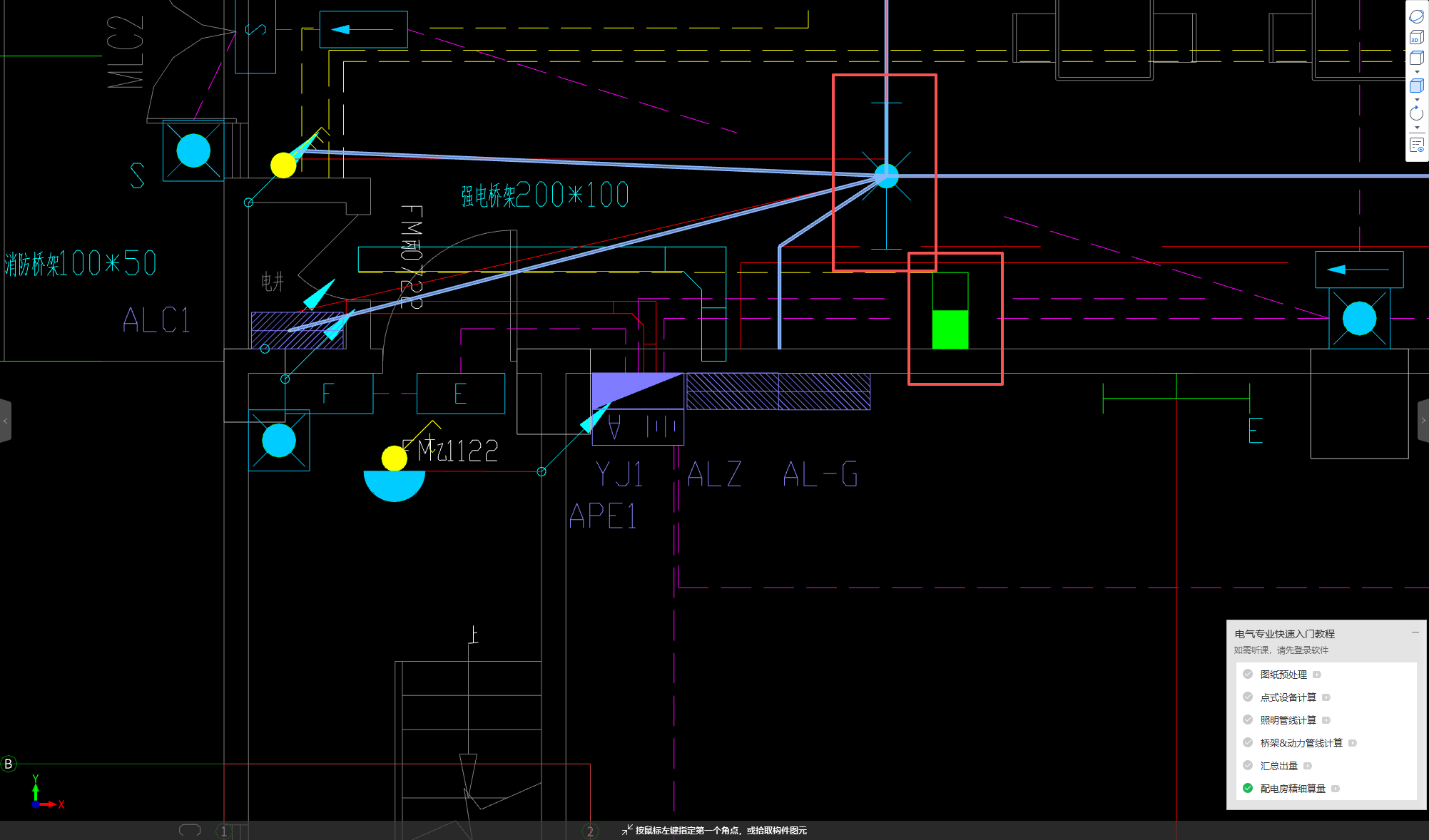Image resolution: width=1429 pixels, height=840 pixels.
Task: Click the XY coordinate axis indicator
Action: point(46,793)
